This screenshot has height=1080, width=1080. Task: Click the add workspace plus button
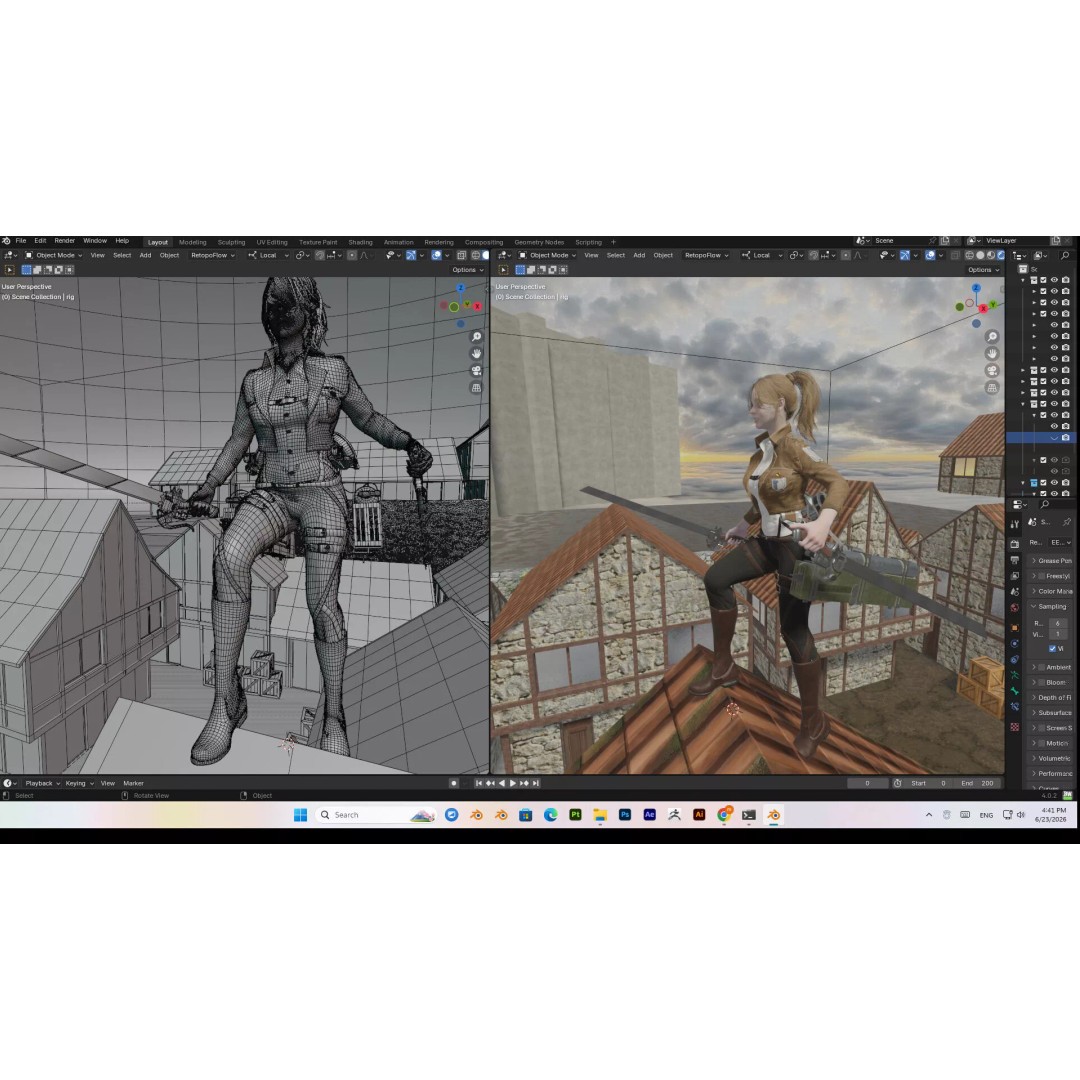point(613,242)
